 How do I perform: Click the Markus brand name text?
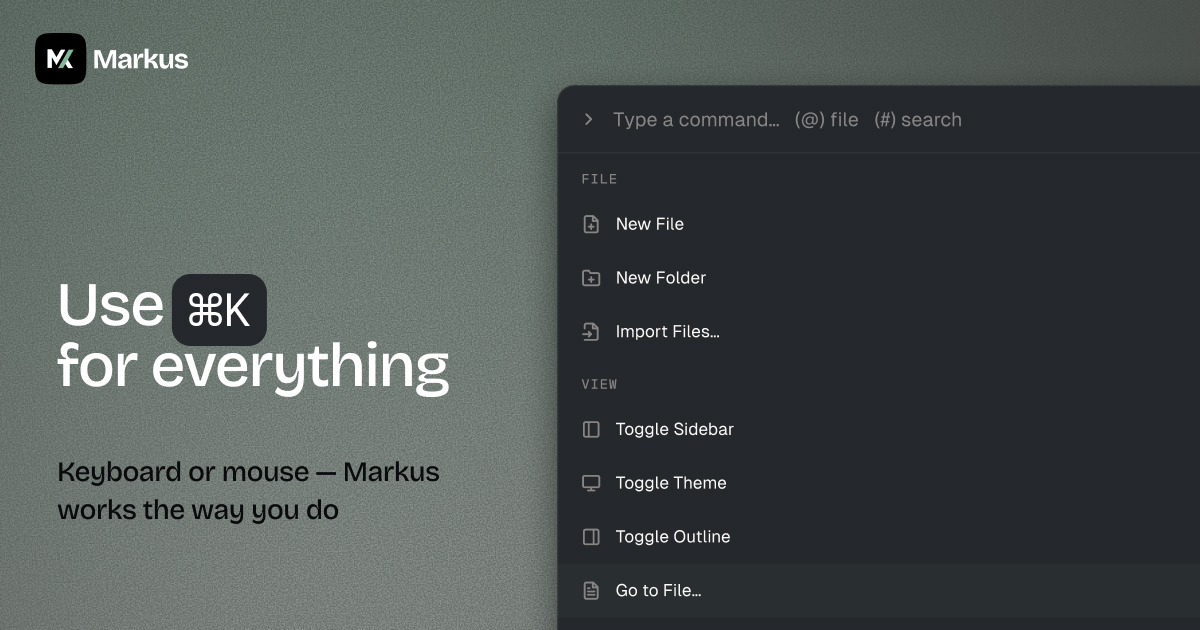pos(141,59)
